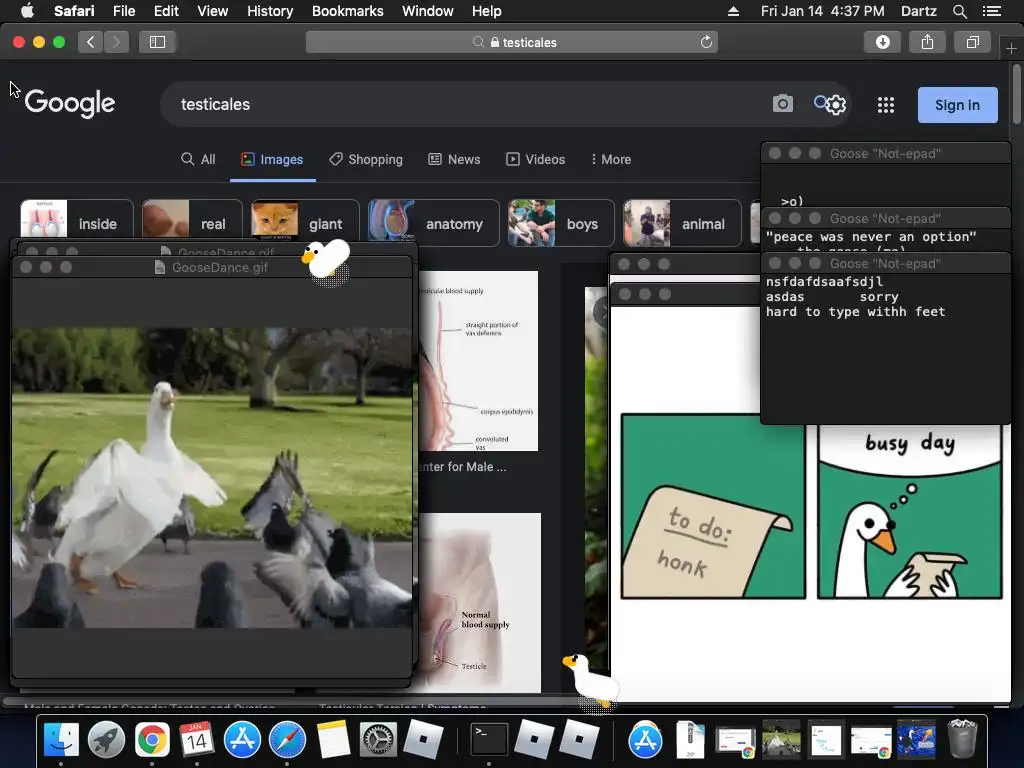Reload the page with the refresh icon
Screen dimensions: 1024x768
pyautogui.click(x=706, y=42)
